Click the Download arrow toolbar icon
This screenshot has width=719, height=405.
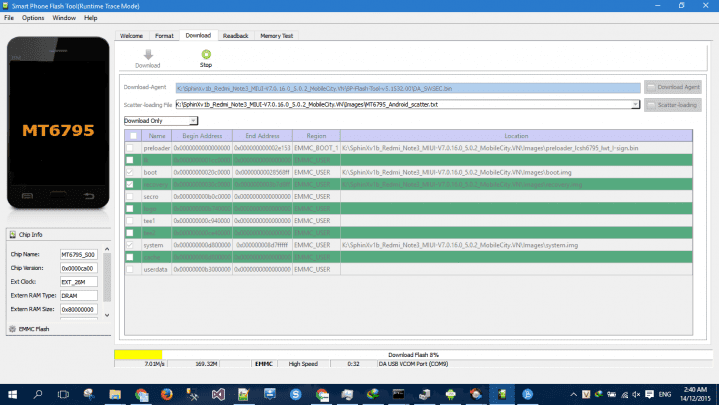tap(148, 55)
